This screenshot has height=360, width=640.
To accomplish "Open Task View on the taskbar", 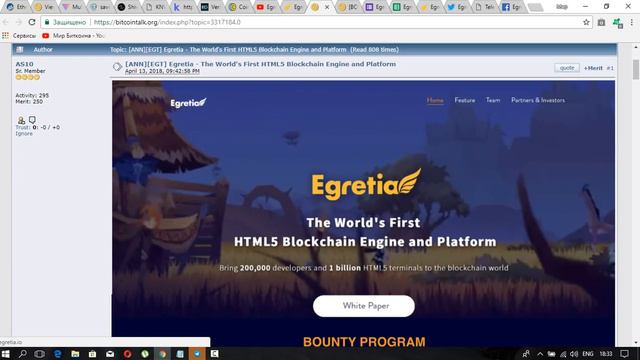I will pos(40,354).
